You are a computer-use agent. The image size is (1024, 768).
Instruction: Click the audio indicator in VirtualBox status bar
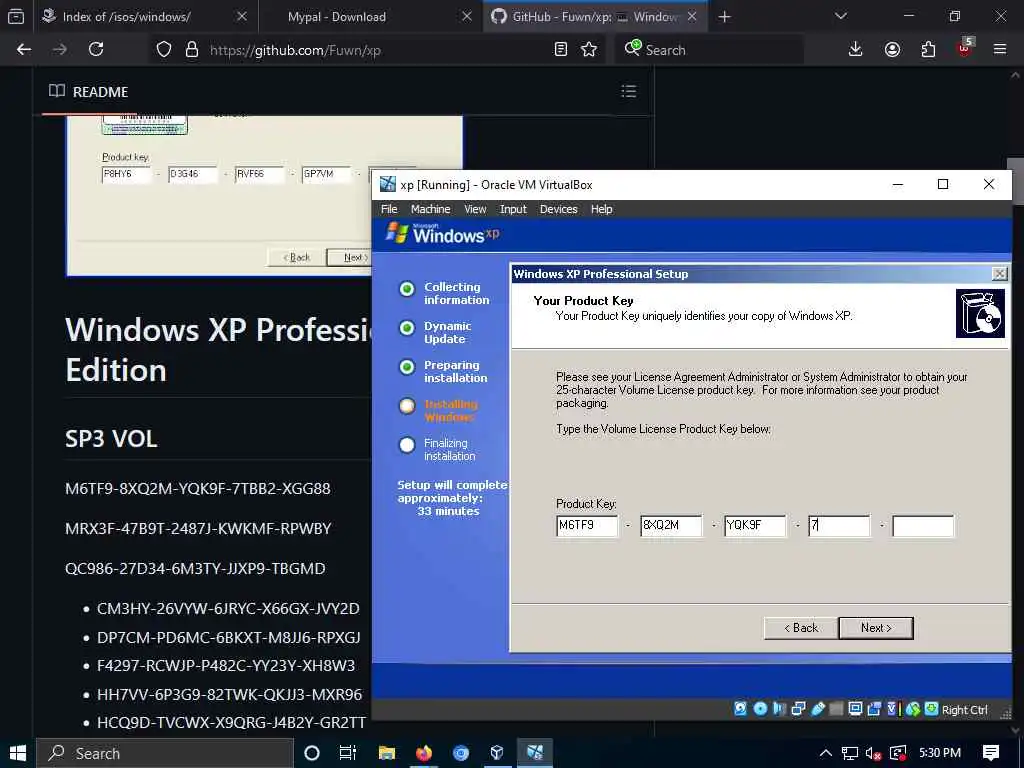[x=779, y=709]
